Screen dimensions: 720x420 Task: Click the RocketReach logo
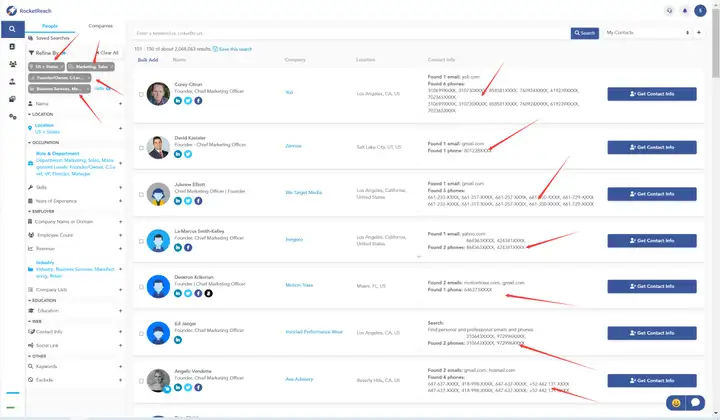28,11
